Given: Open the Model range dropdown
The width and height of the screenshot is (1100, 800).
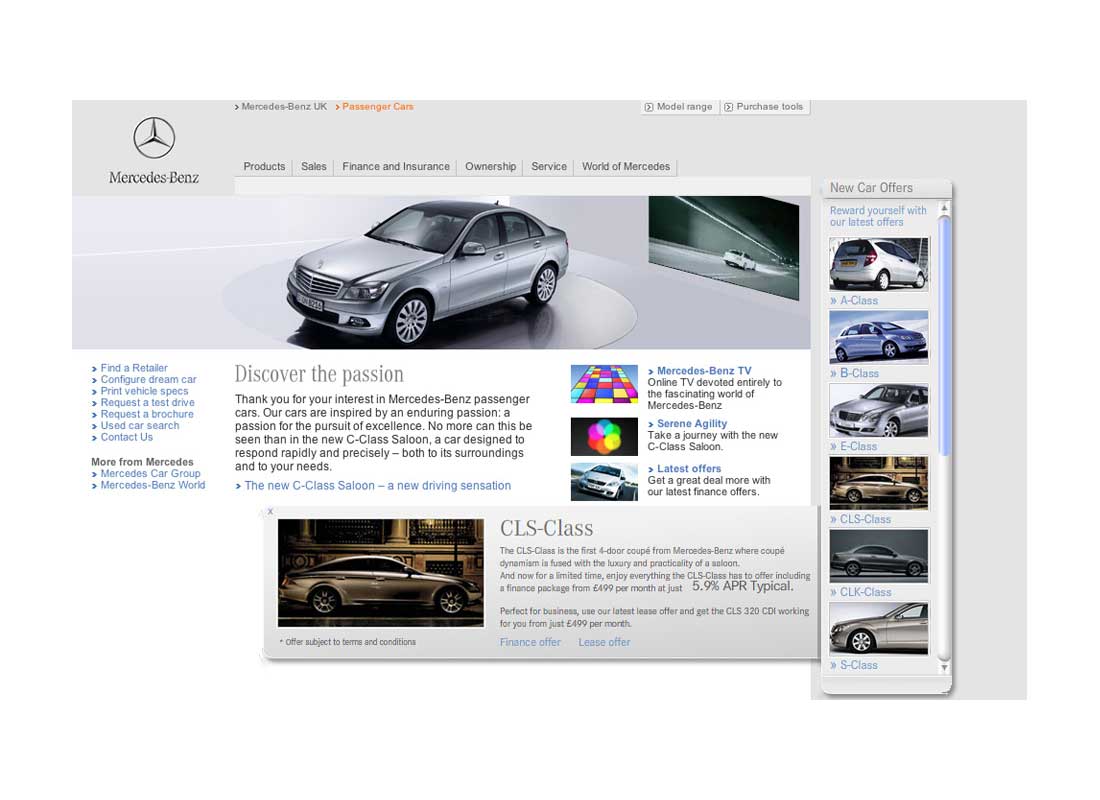Looking at the screenshot, I should point(679,107).
